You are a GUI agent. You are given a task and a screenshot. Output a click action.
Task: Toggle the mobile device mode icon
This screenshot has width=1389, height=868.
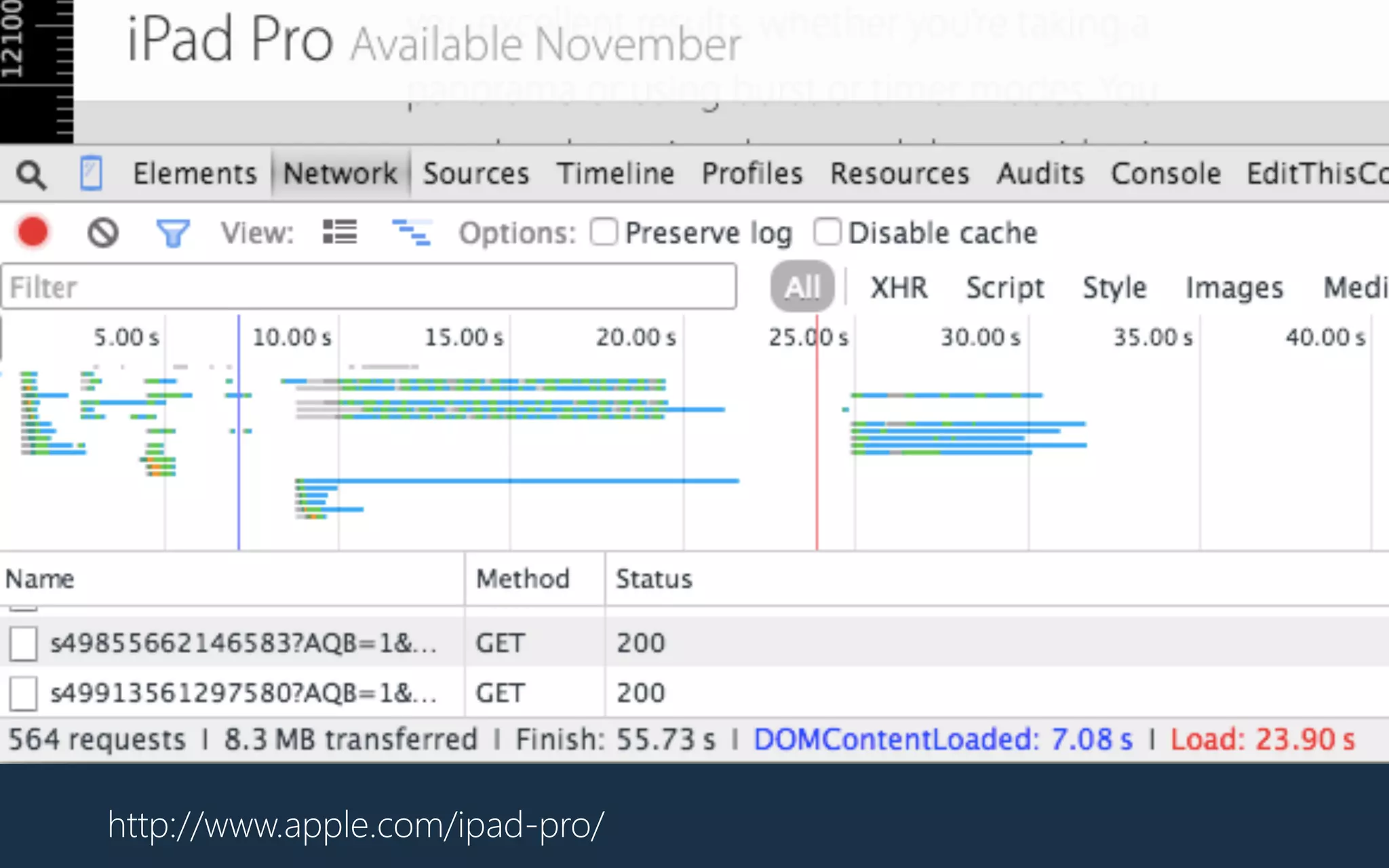[91, 174]
